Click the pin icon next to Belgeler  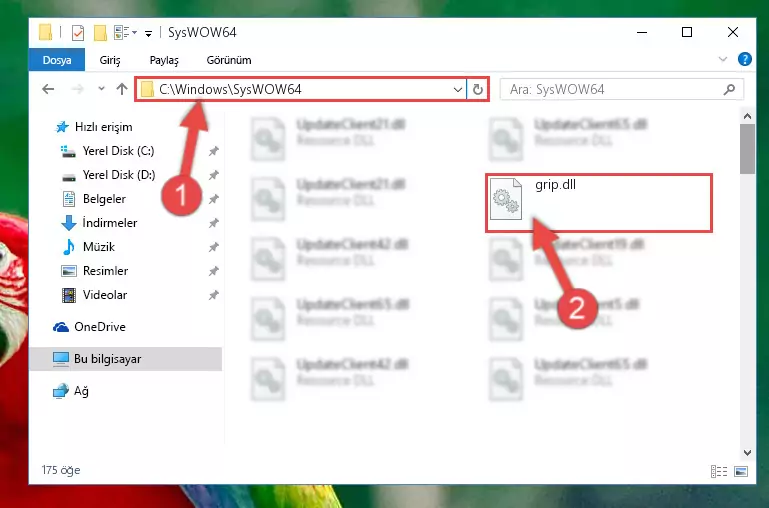coord(213,199)
